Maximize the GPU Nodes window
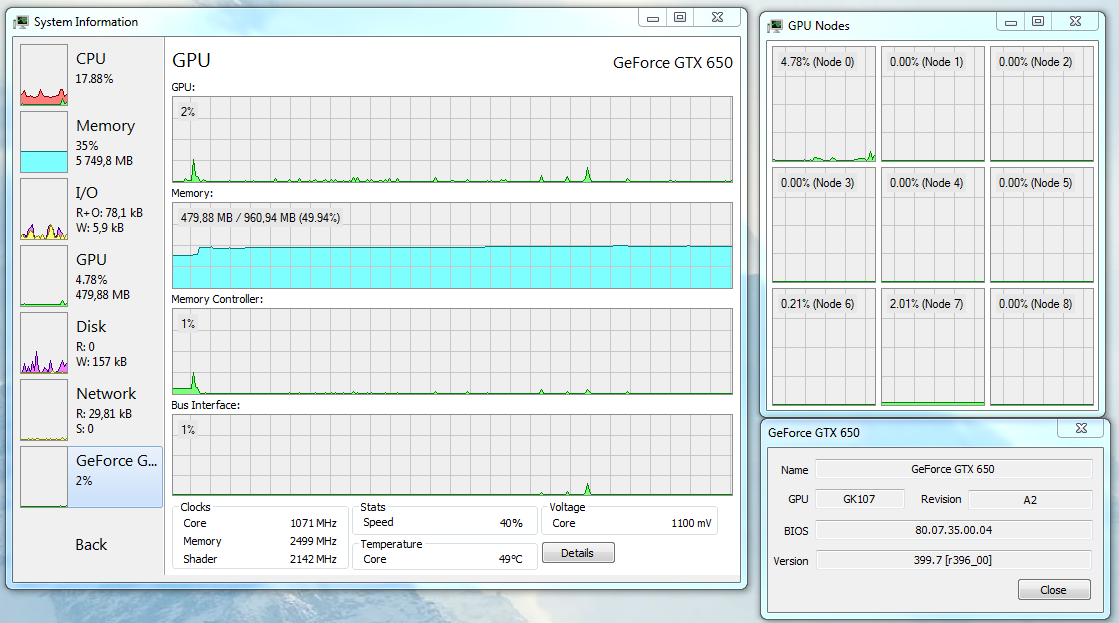This screenshot has width=1119, height=623. click(x=1038, y=22)
